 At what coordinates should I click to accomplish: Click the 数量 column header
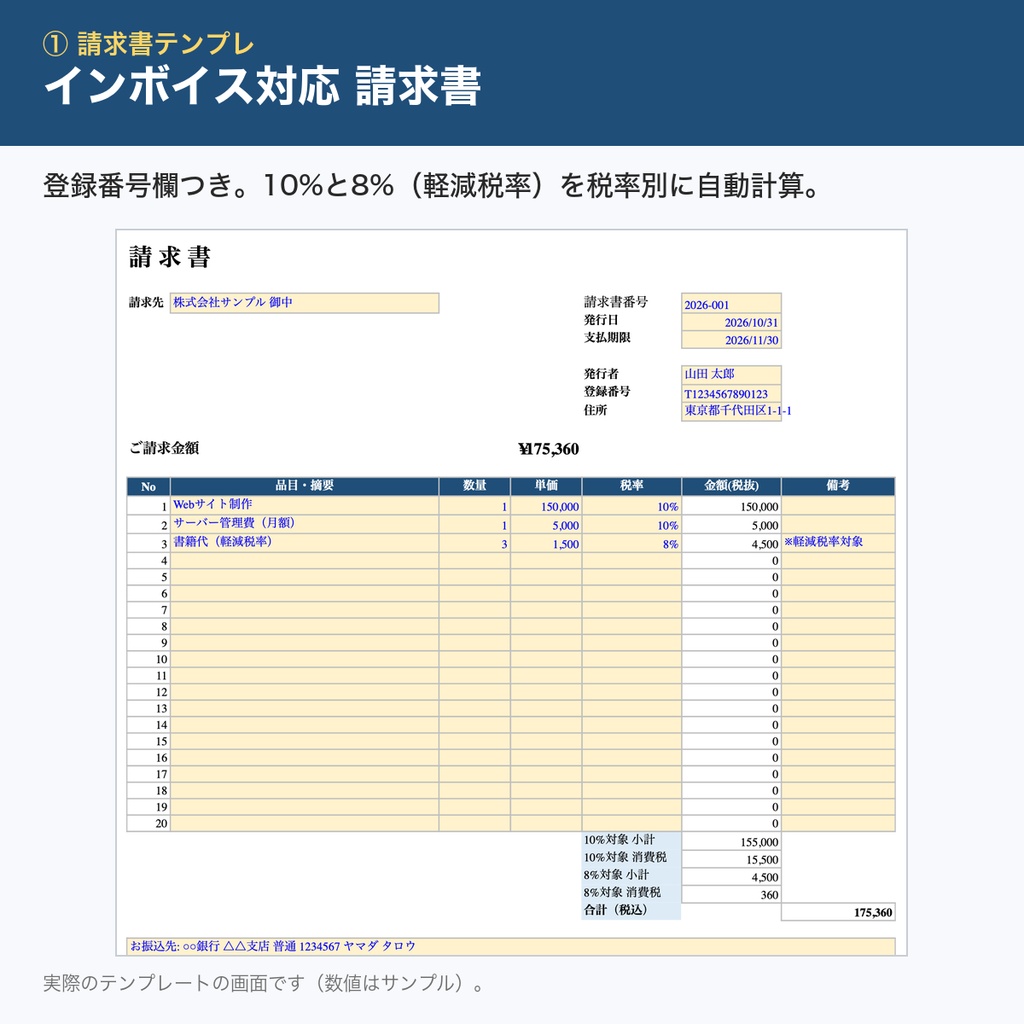point(475,486)
